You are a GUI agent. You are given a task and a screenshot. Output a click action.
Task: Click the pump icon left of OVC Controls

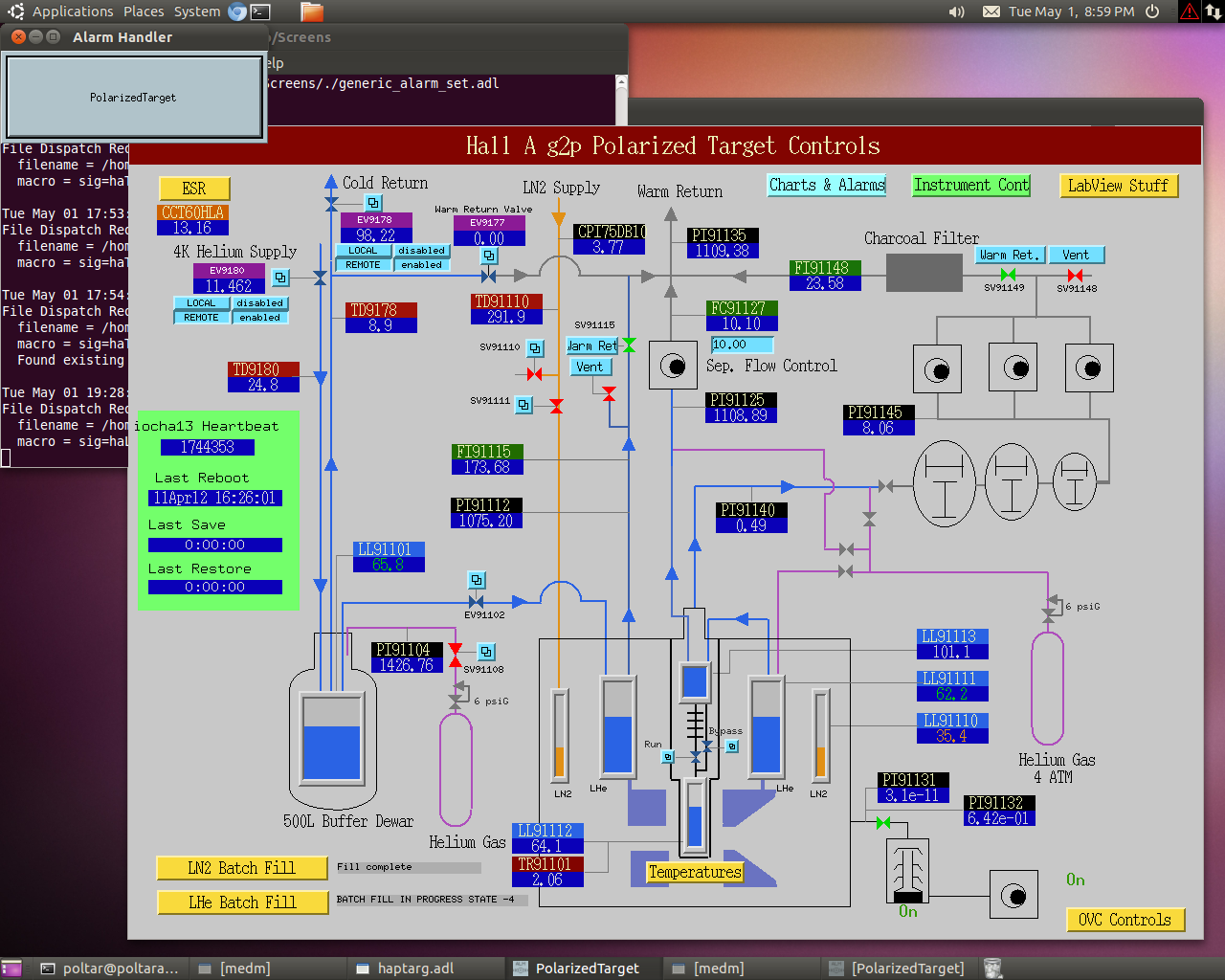(1013, 896)
